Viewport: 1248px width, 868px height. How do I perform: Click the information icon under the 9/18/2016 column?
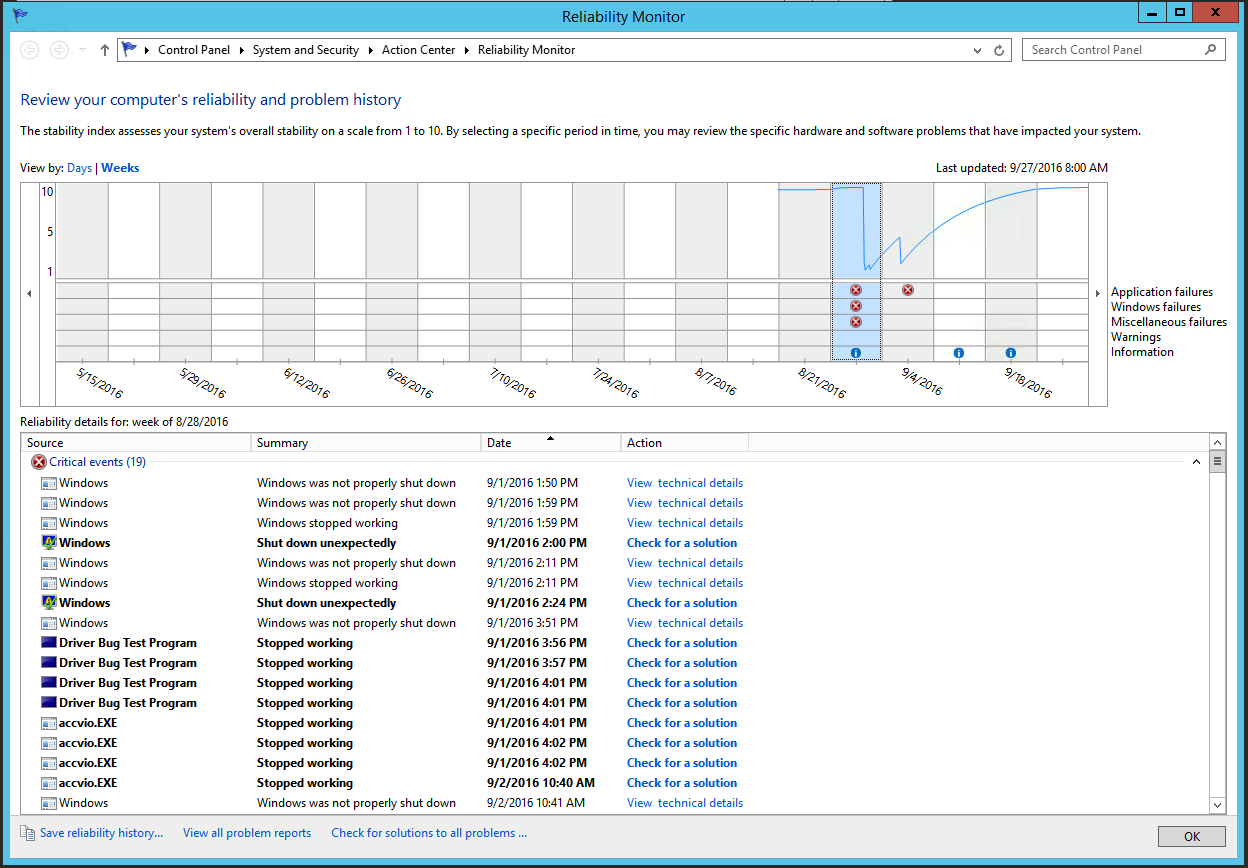point(1010,352)
